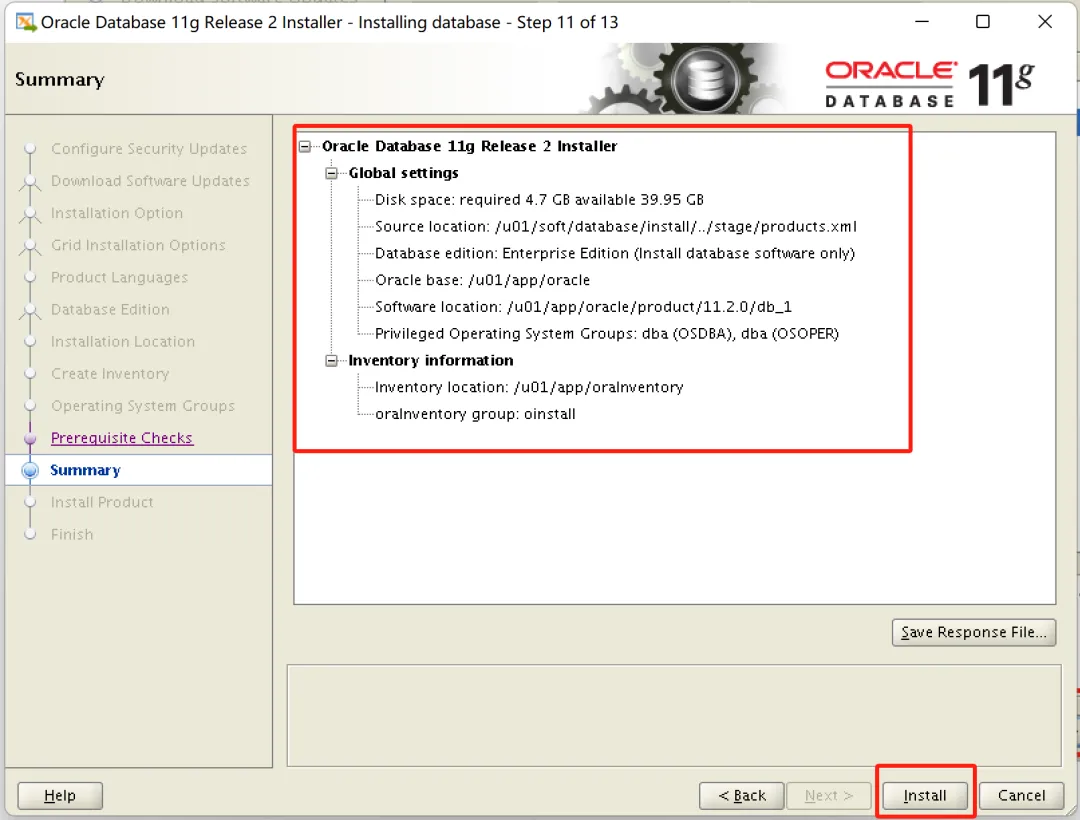Image resolution: width=1080 pixels, height=820 pixels.
Task: Select 'Oracle Database 11g Release 2 Installer' root label
Action: click(x=469, y=146)
